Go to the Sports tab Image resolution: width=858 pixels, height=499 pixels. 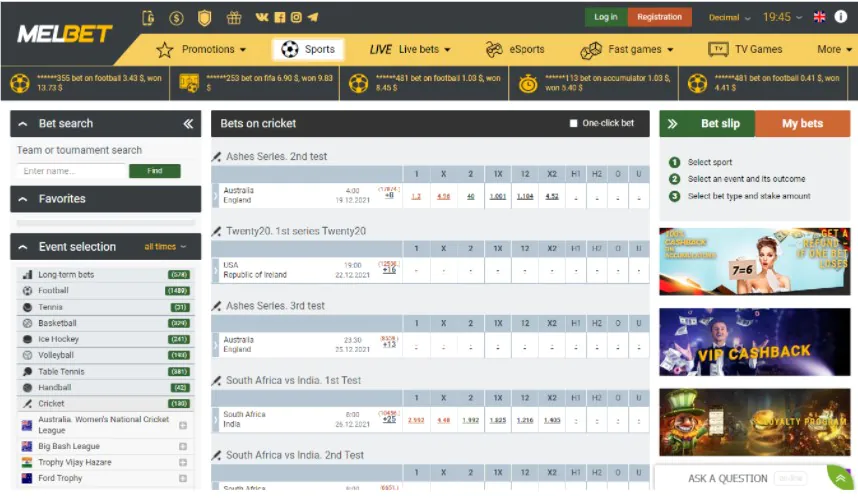coord(308,50)
